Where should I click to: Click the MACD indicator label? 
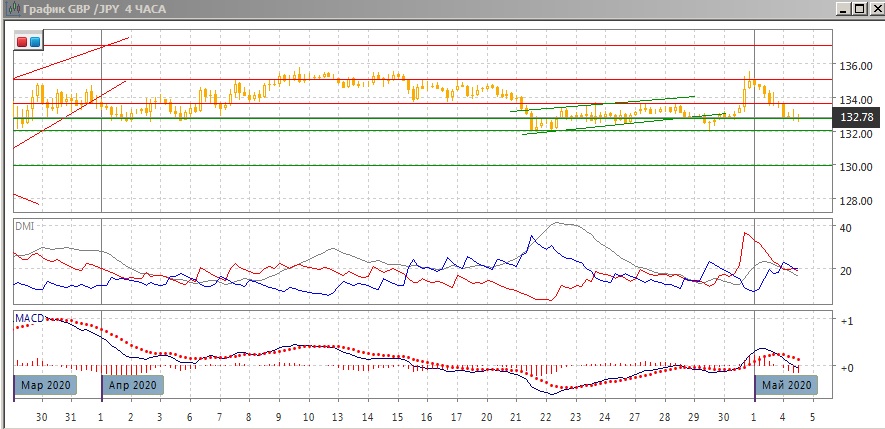30,319
